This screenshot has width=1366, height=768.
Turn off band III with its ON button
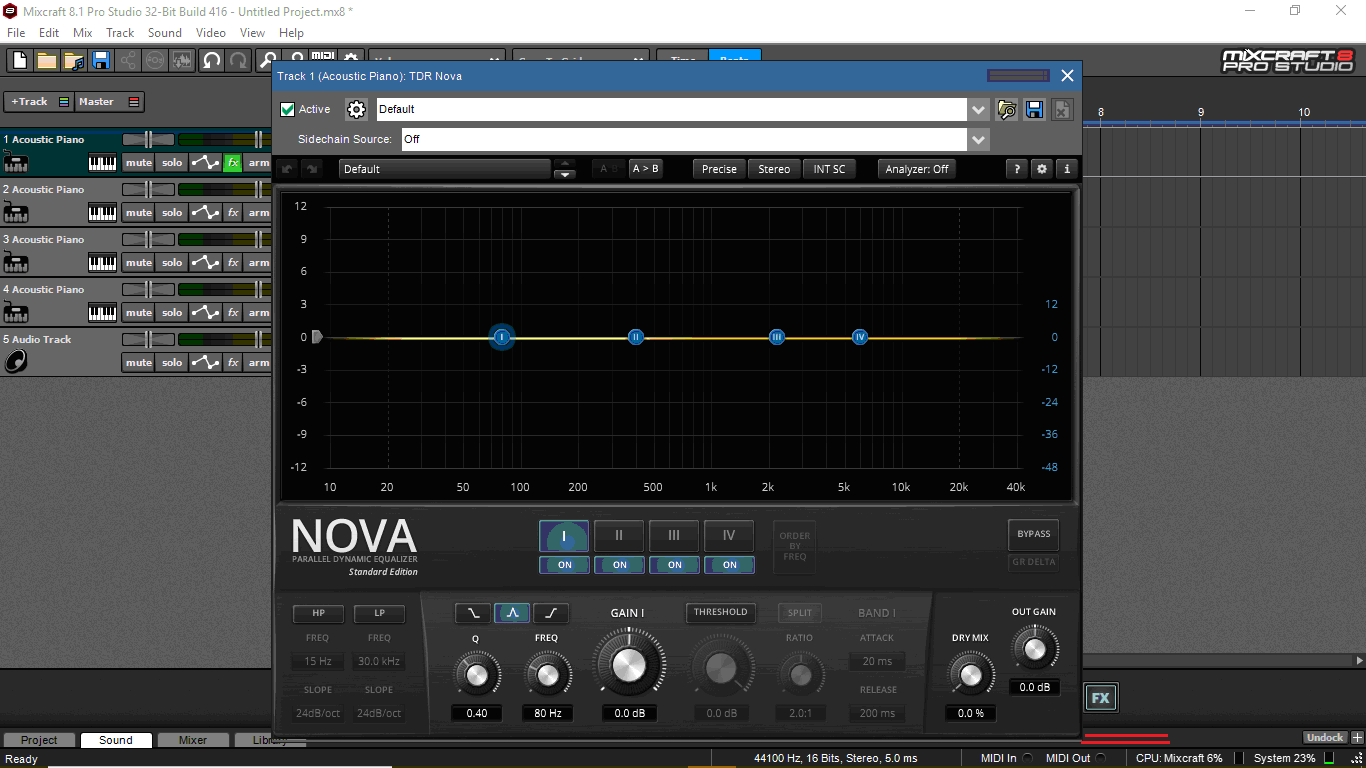coord(674,565)
